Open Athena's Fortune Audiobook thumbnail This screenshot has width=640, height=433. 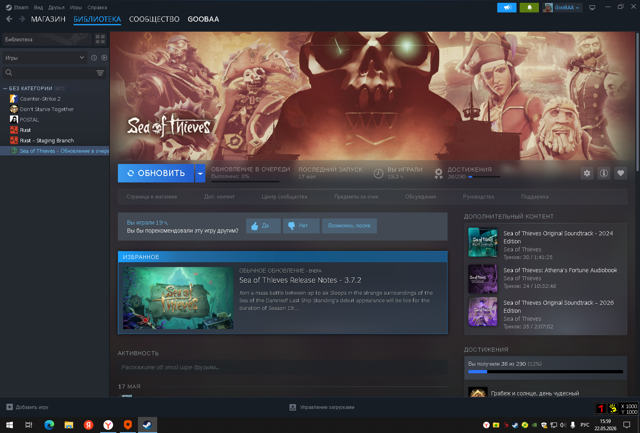coord(482,279)
